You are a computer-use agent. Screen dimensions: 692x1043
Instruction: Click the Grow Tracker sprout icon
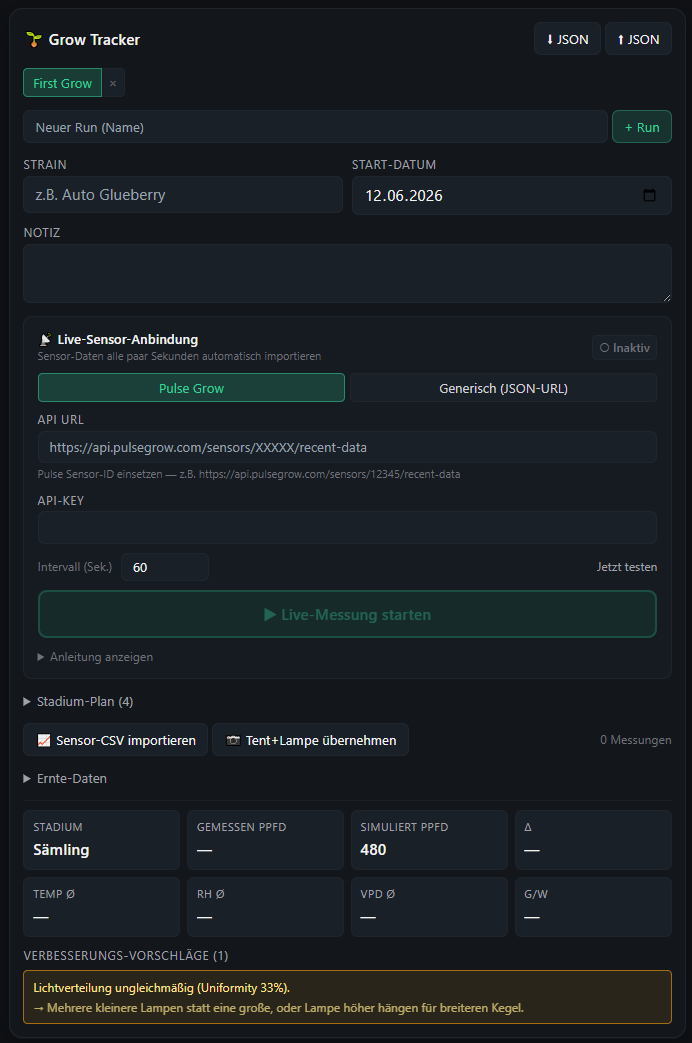coord(33,40)
